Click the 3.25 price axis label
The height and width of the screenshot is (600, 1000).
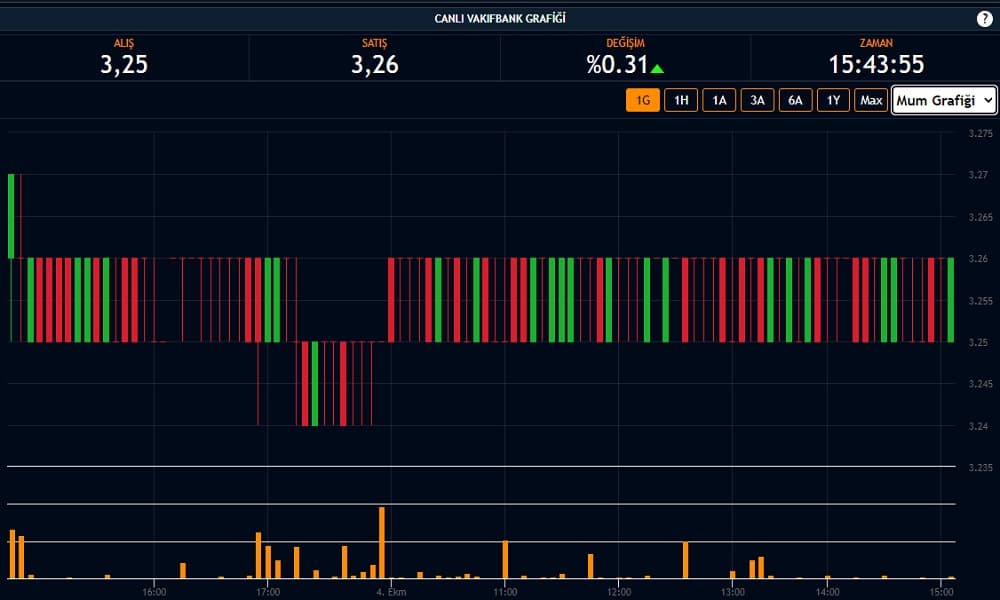point(978,342)
